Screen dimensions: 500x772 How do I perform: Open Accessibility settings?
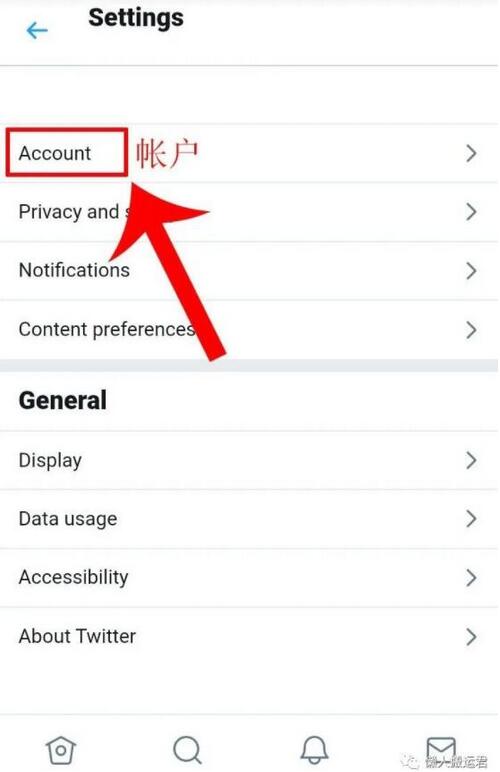pos(250,578)
